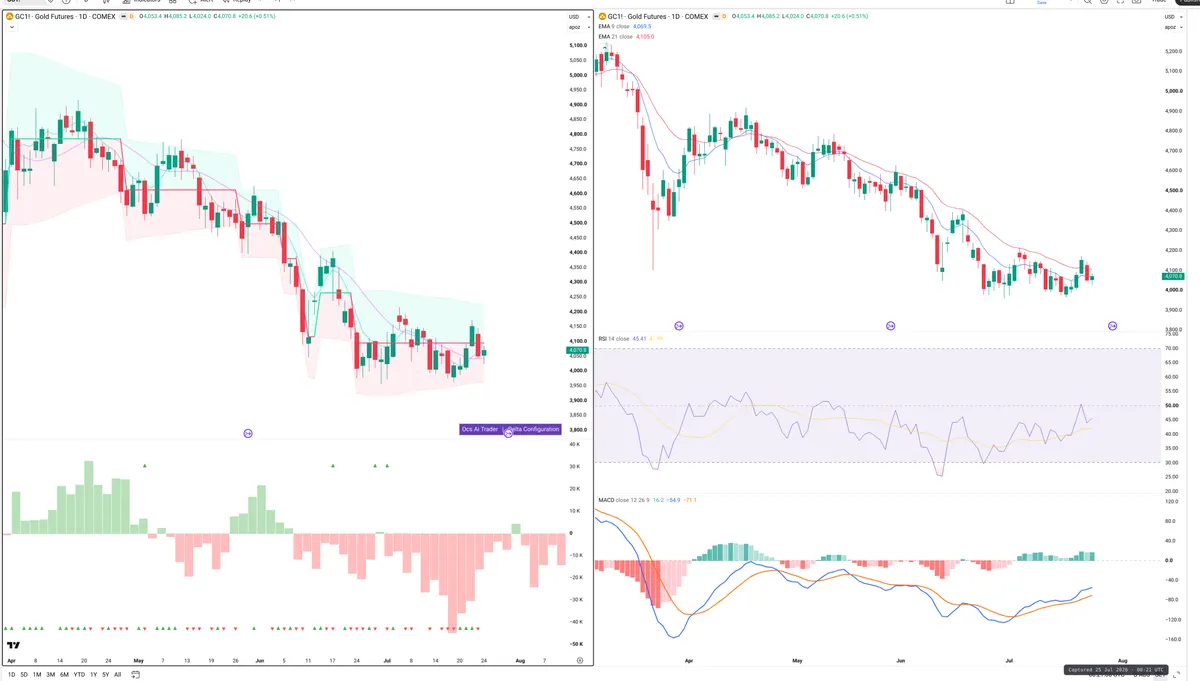Image resolution: width=1200 pixels, height=681 pixels.
Task: Open the last purple event marker near August on the right
Action: [x=1112, y=326]
